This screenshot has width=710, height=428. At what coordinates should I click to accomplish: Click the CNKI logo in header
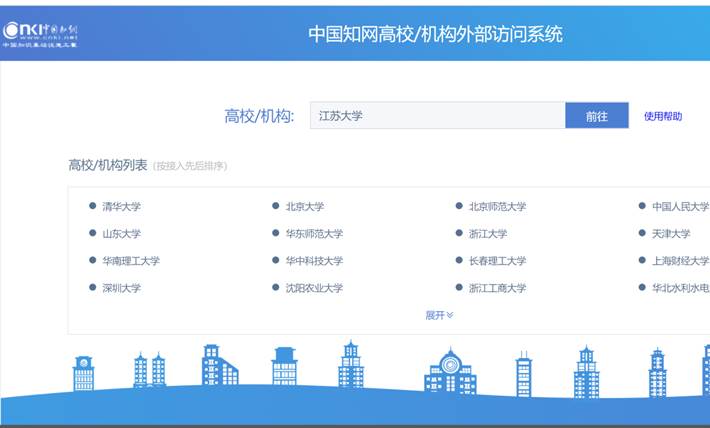[40, 34]
